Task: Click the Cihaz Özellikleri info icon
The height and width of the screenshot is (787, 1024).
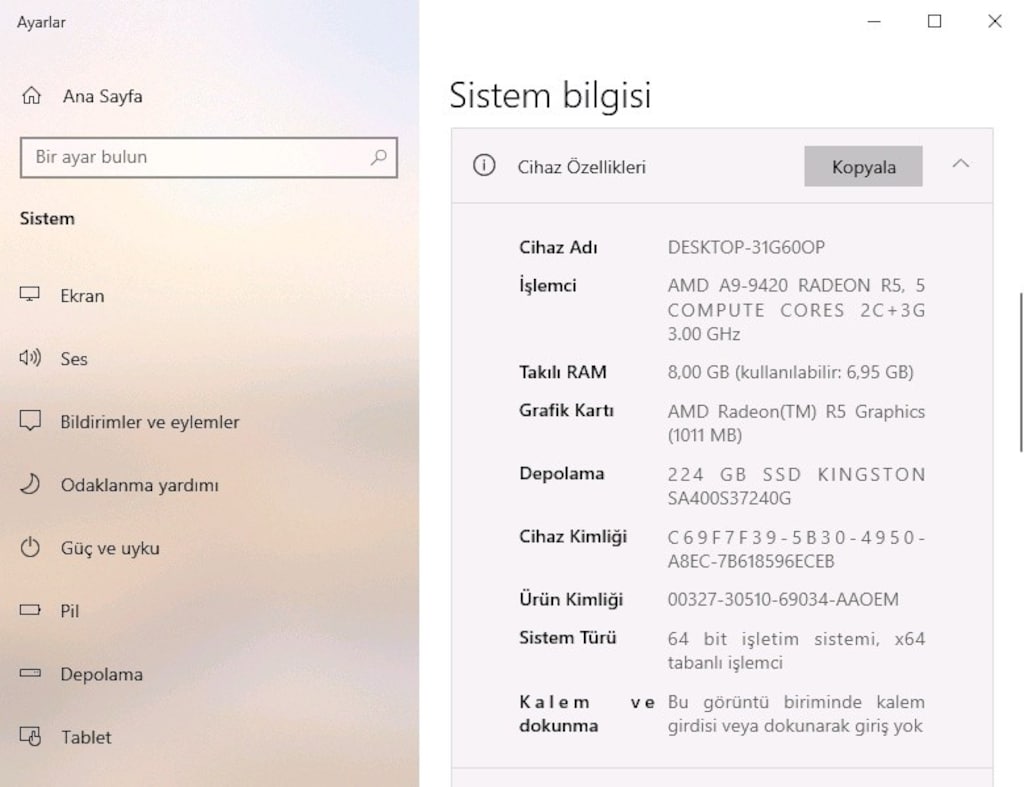Action: 484,165
